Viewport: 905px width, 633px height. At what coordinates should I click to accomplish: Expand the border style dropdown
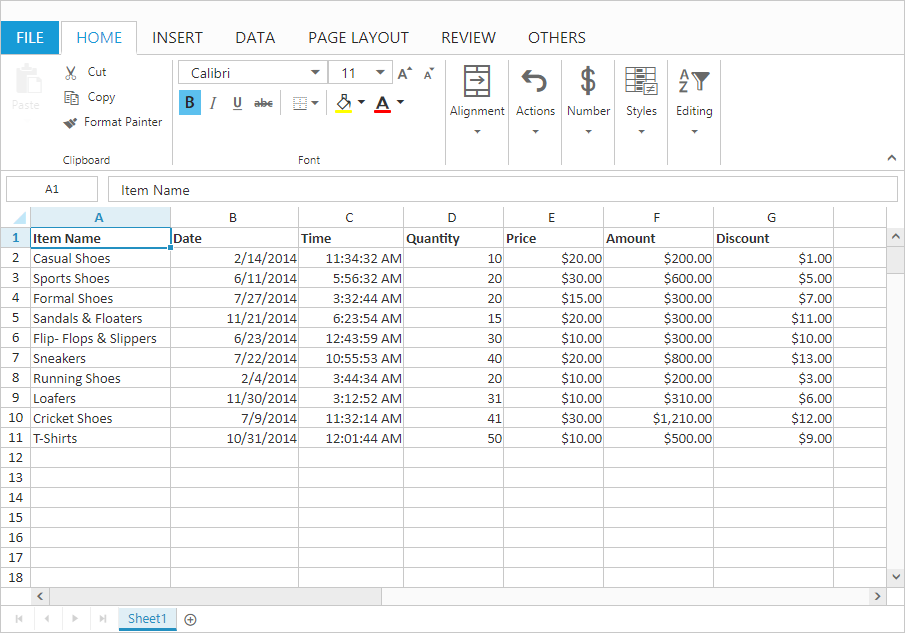pos(313,102)
